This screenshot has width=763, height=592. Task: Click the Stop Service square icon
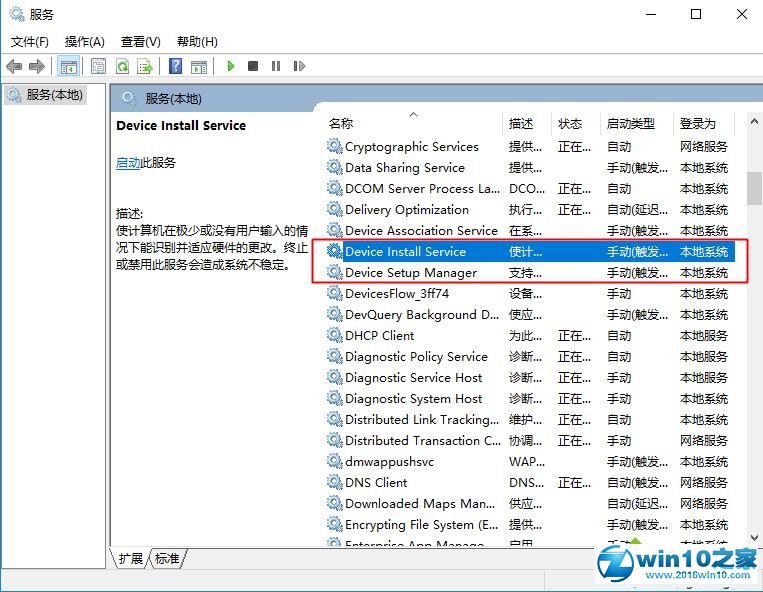(x=253, y=66)
